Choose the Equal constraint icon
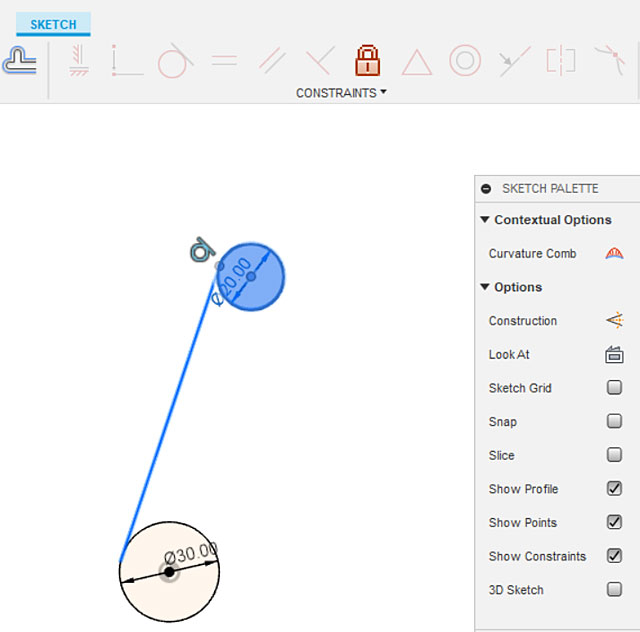 224,61
